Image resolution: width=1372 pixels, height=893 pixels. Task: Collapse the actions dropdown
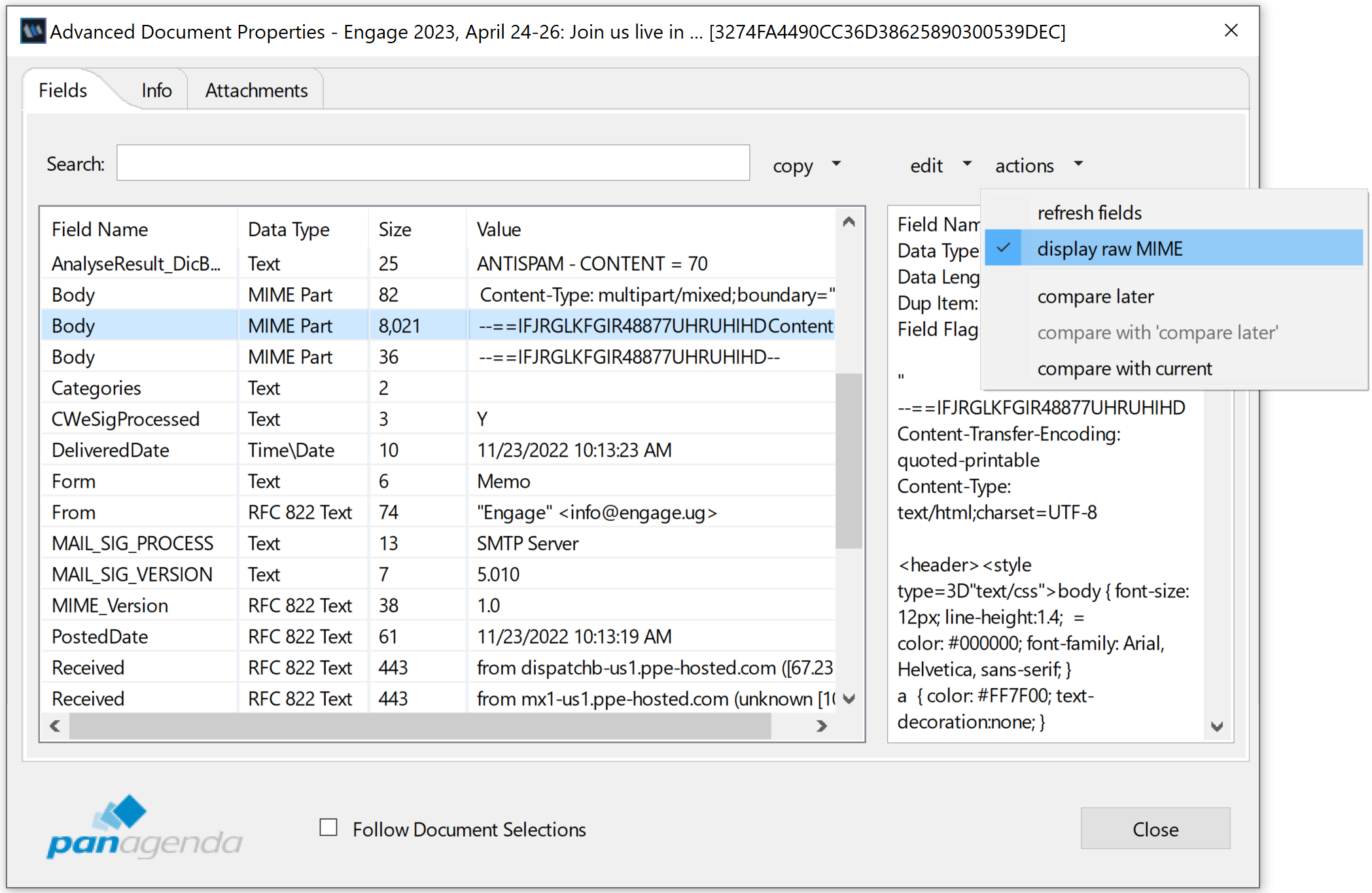click(x=1038, y=166)
